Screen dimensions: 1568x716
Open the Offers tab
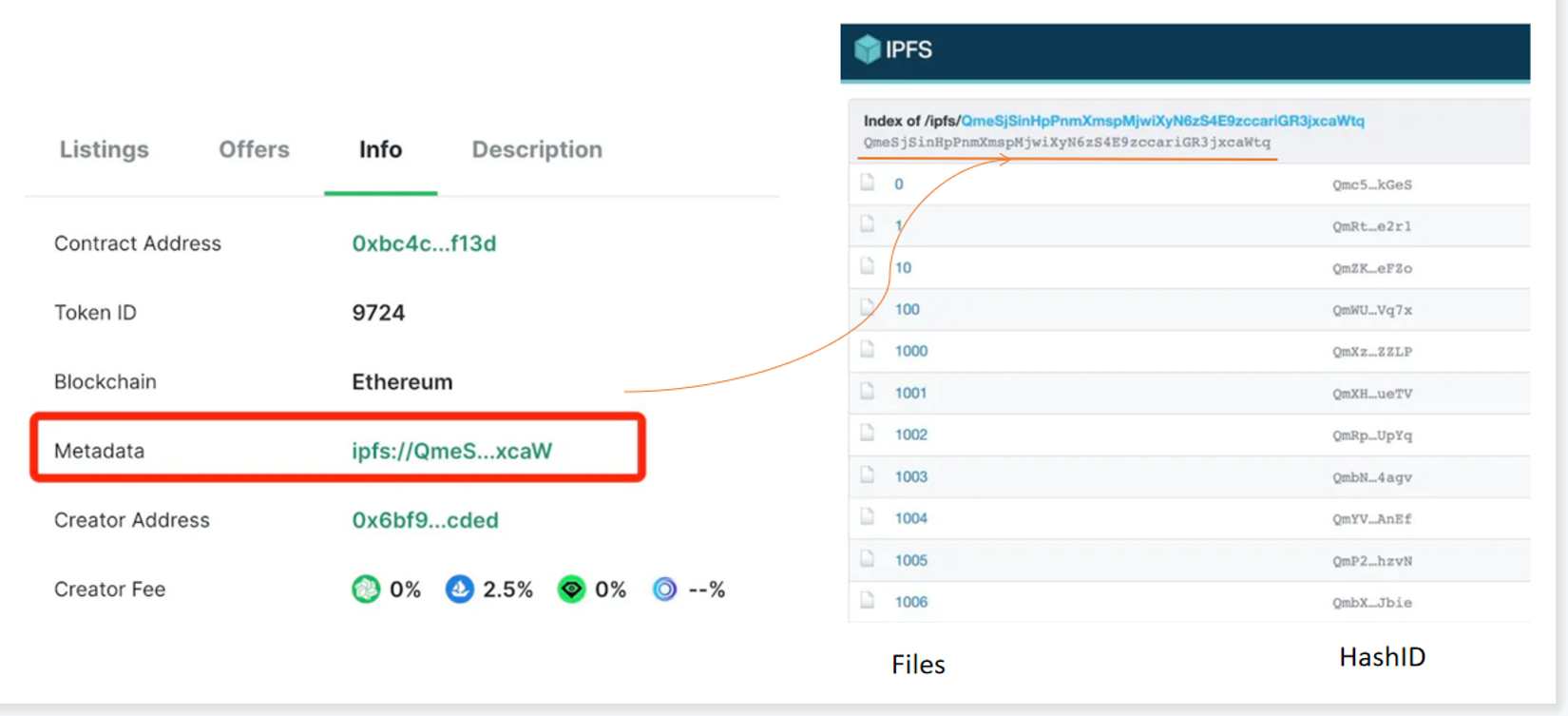(x=254, y=149)
